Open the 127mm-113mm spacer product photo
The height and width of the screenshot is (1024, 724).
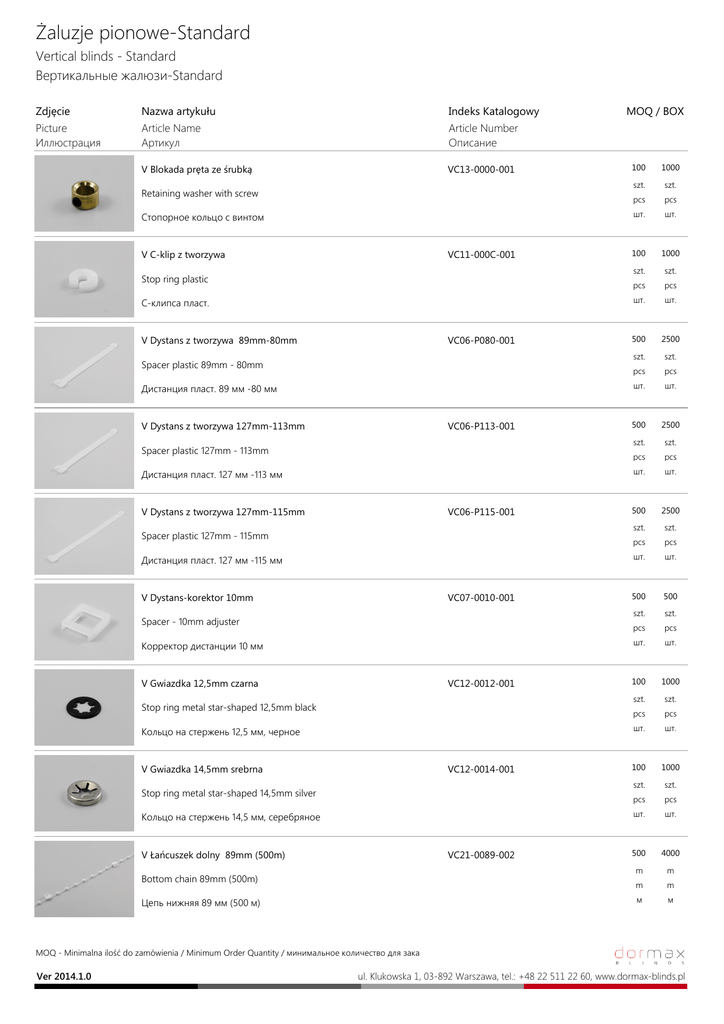84,451
